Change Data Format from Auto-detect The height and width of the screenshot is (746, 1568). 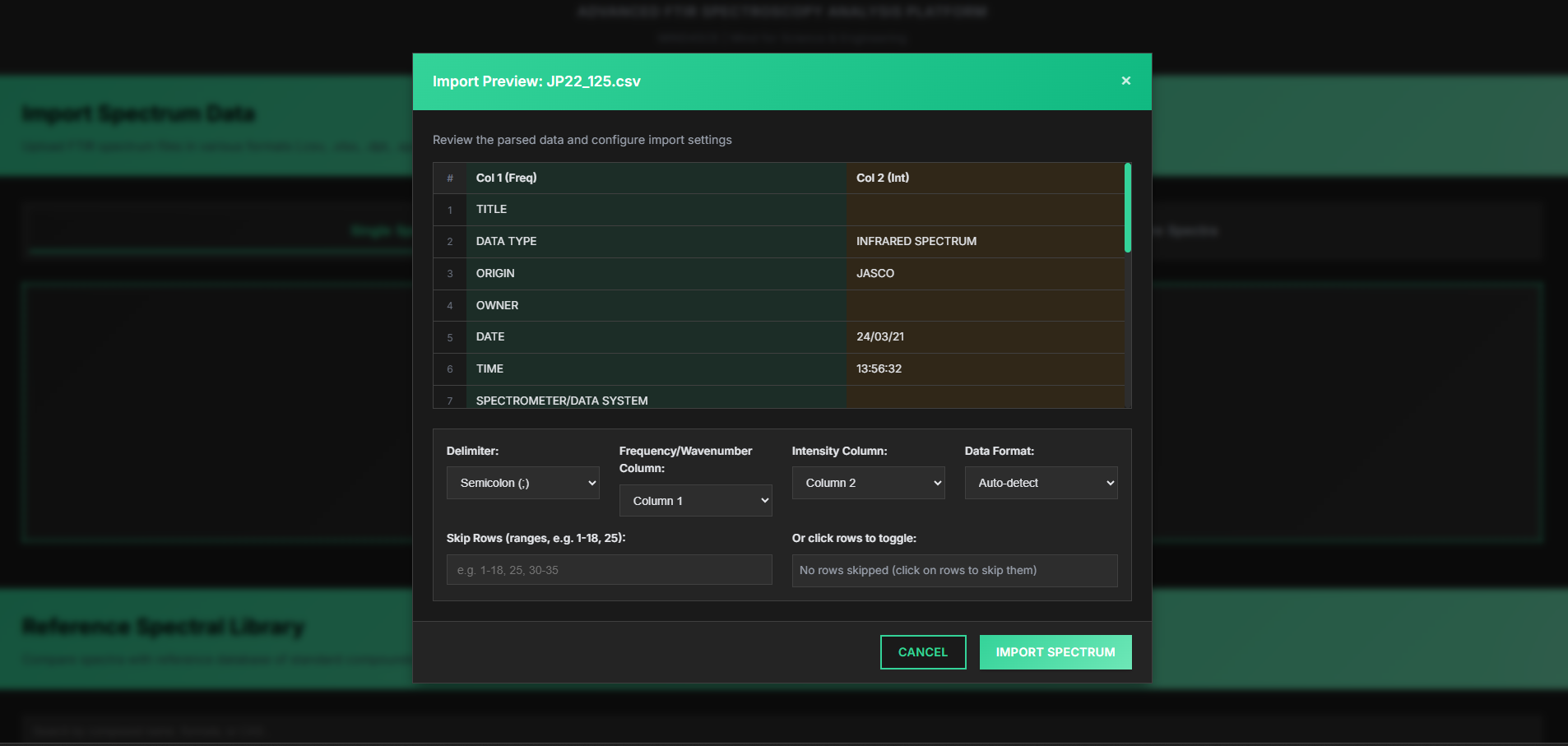(x=1041, y=483)
